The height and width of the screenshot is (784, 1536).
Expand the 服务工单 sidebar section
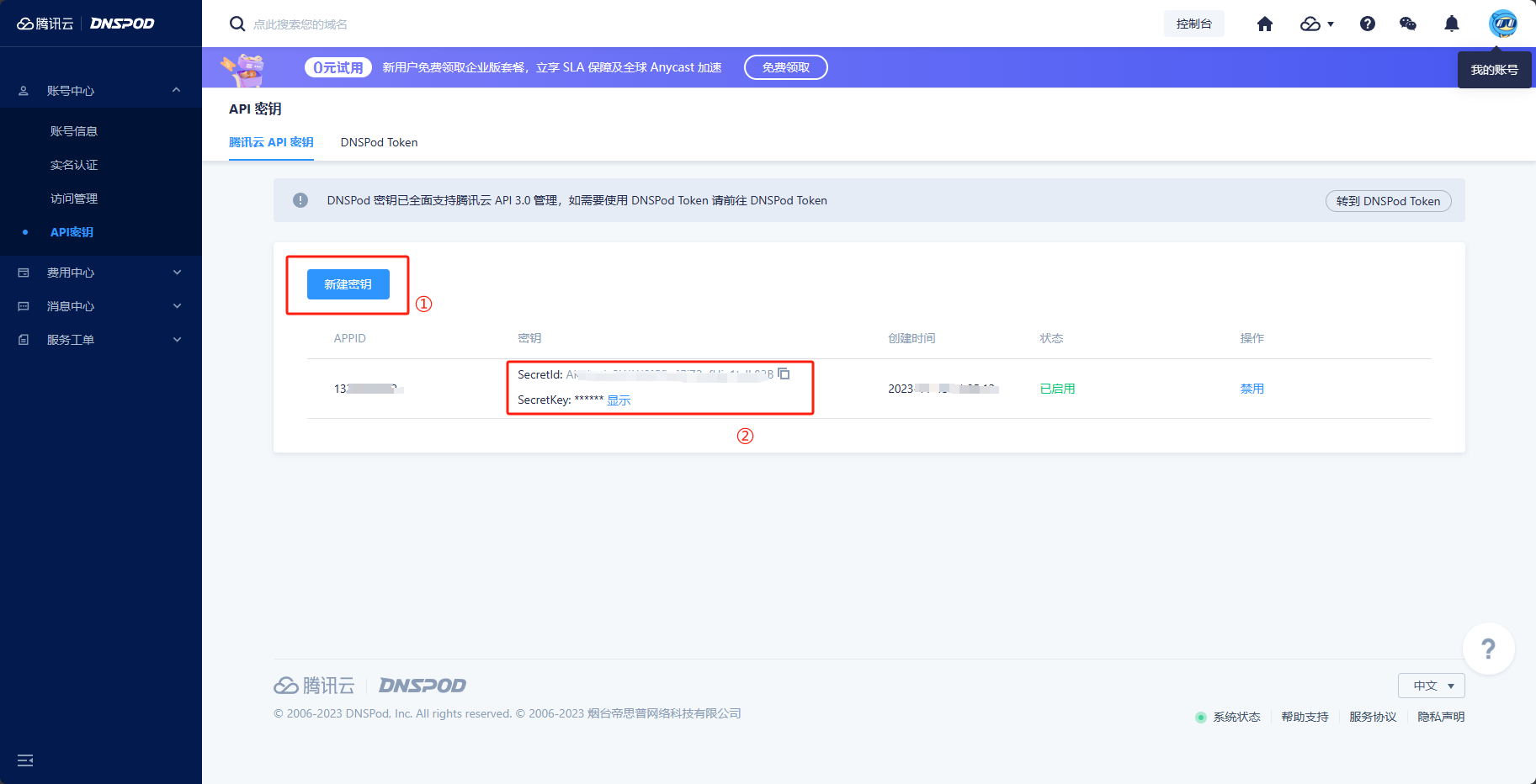[101, 339]
